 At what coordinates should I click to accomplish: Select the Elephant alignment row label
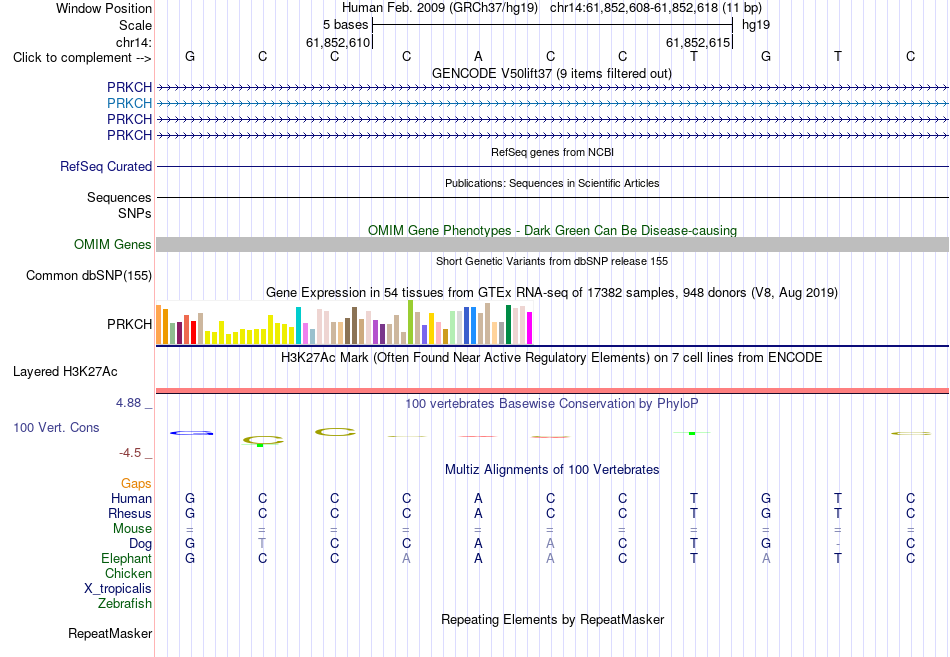[x=126, y=558]
